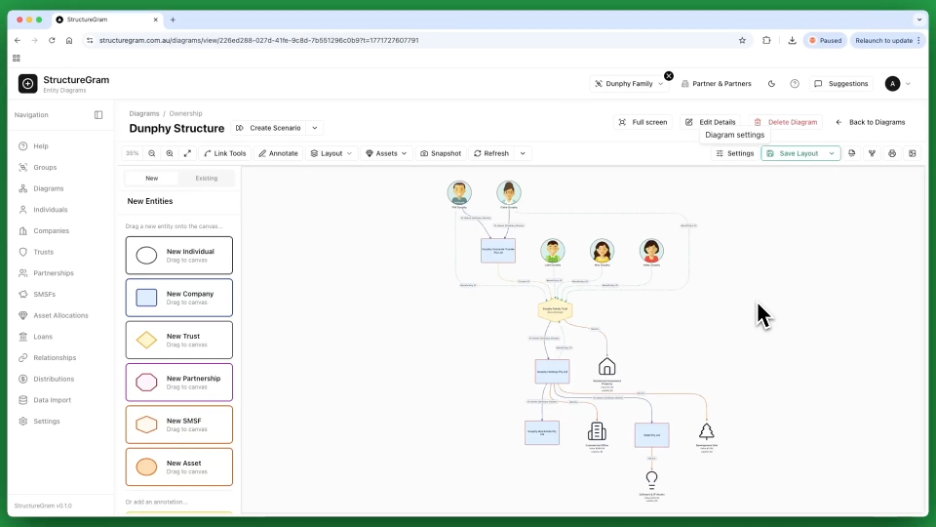Click the Refresh button

coord(491,153)
